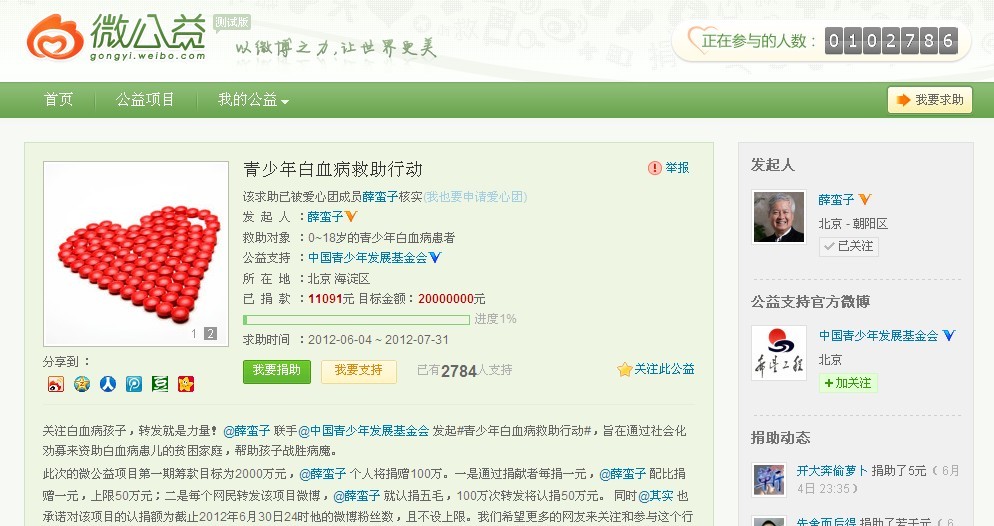The height and width of the screenshot is (526, 994).
Task: Expand the 我的公益 dropdown menu
Action: pyautogui.click(x=254, y=100)
